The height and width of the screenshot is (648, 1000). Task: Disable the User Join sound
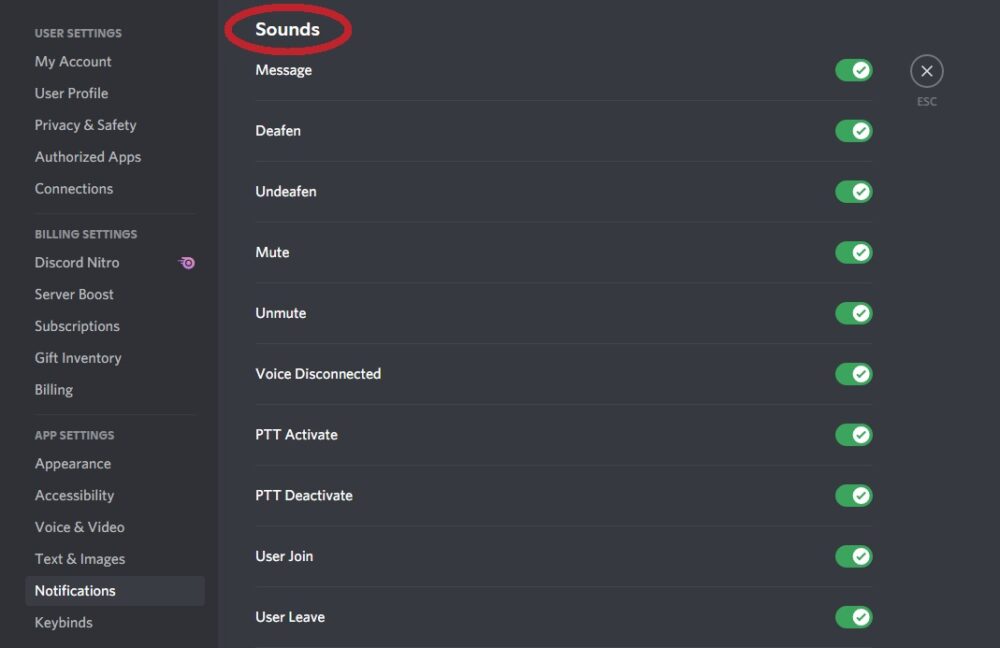pos(853,556)
